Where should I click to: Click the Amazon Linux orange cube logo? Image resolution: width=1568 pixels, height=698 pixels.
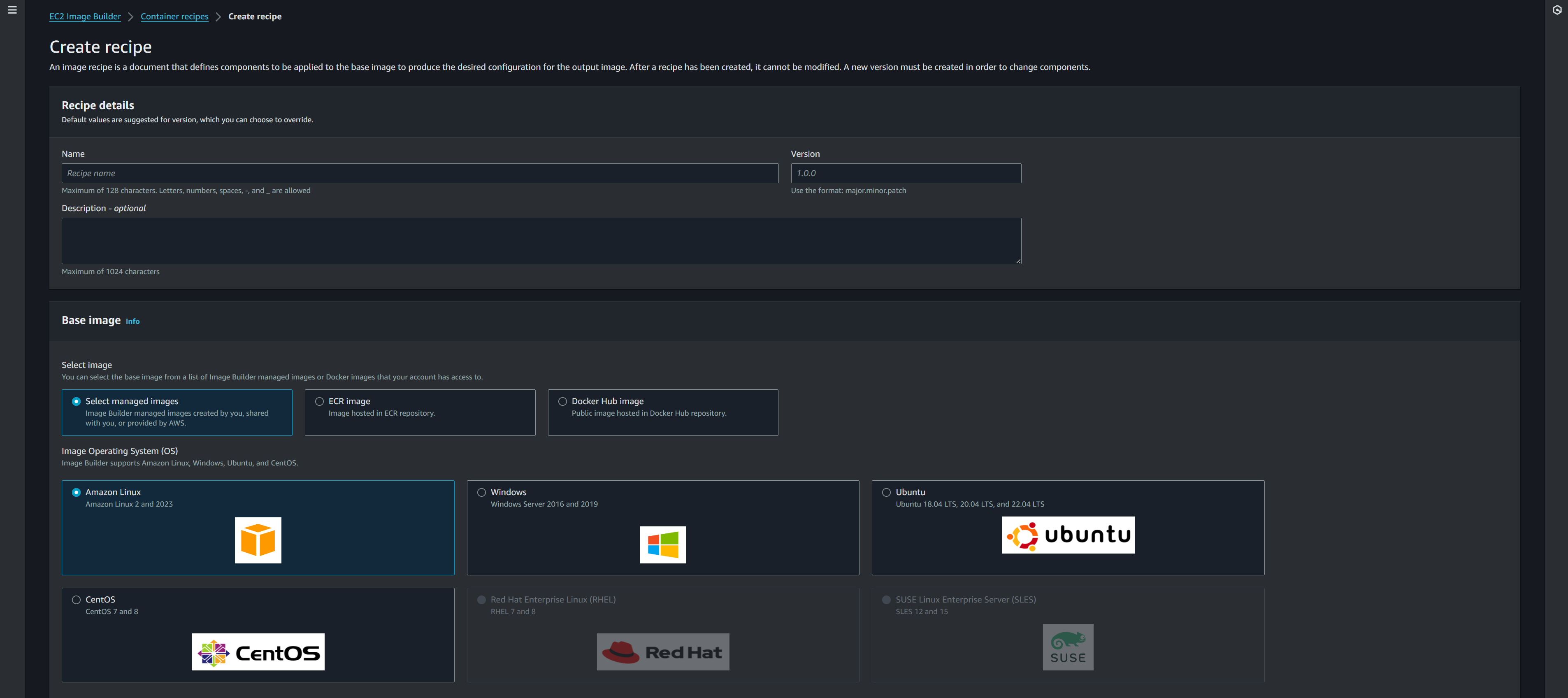(x=258, y=540)
